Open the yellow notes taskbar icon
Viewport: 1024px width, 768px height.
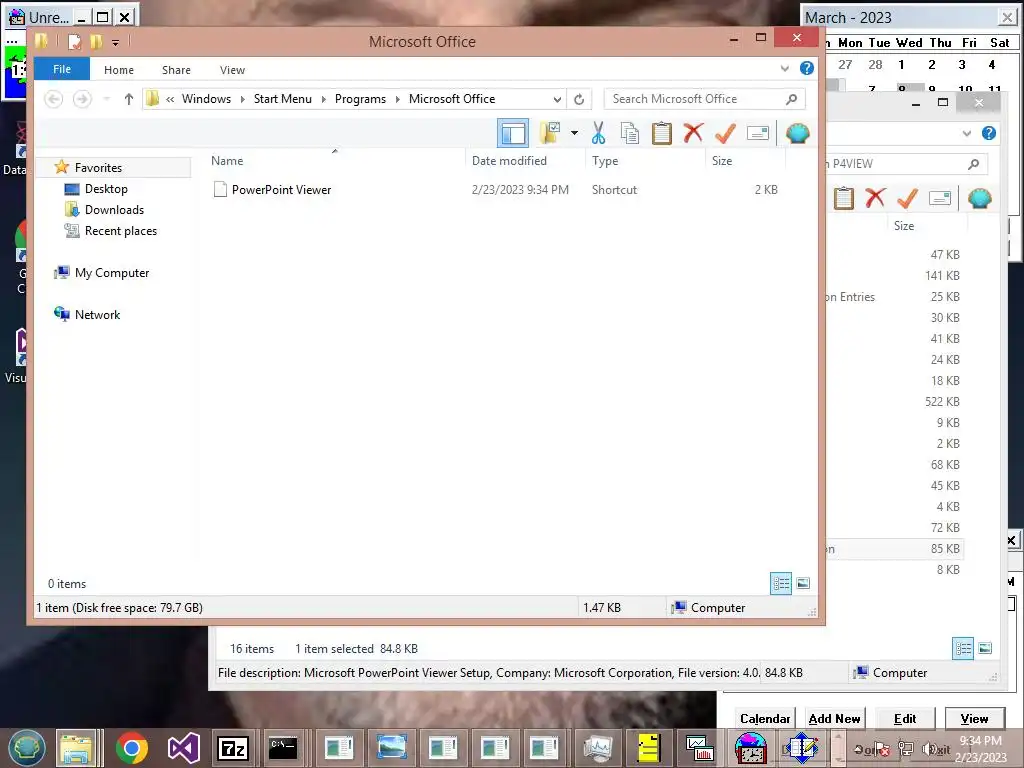pyautogui.click(x=648, y=748)
